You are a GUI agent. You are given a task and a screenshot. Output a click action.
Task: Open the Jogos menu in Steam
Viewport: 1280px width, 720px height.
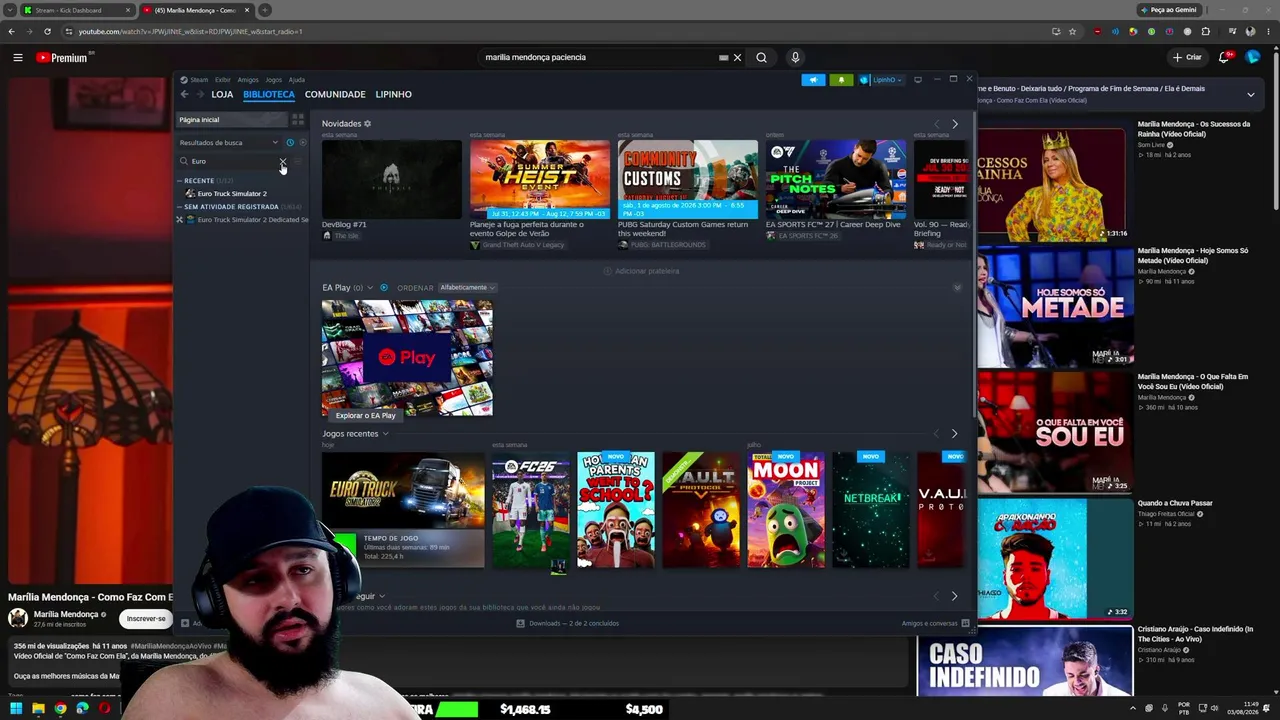pyautogui.click(x=273, y=80)
